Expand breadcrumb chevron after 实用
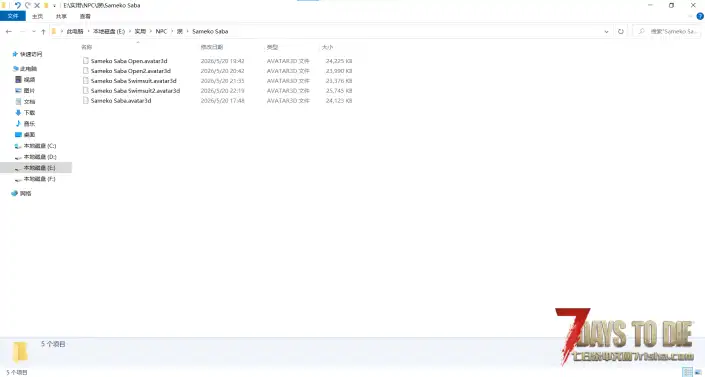 click(x=151, y=31)
